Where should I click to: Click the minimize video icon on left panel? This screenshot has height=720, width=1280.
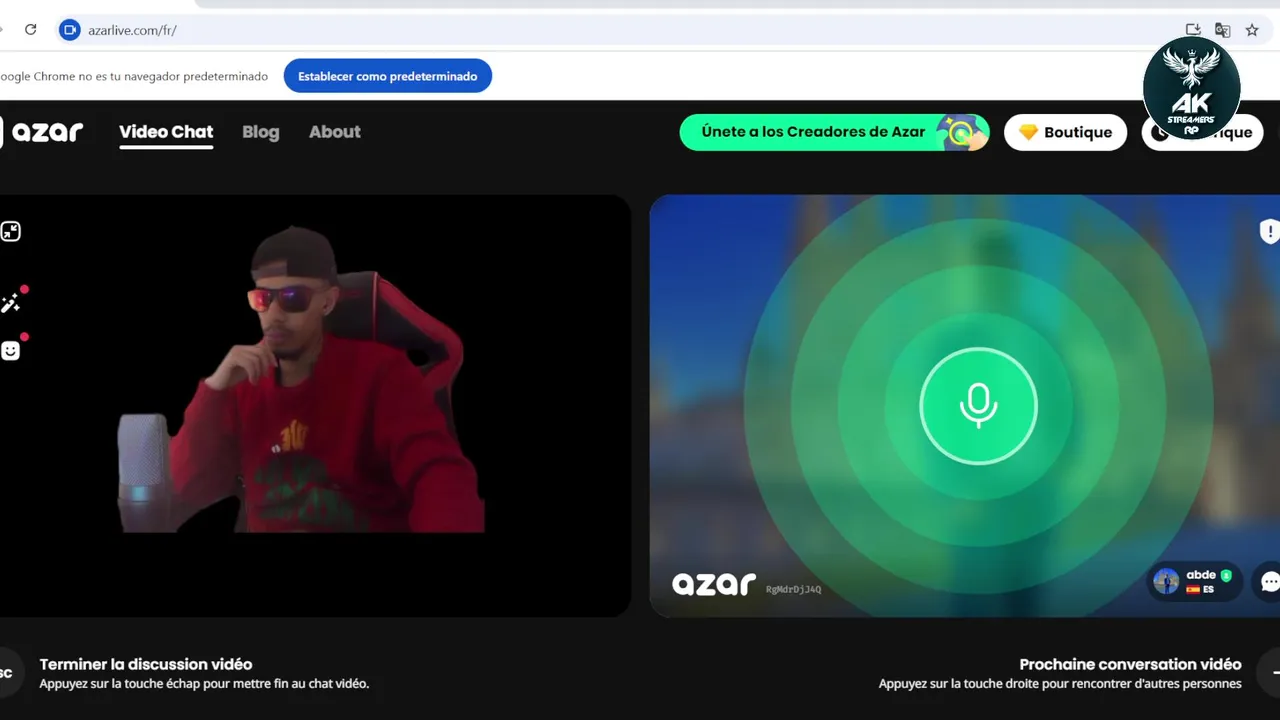pos(10,232)
